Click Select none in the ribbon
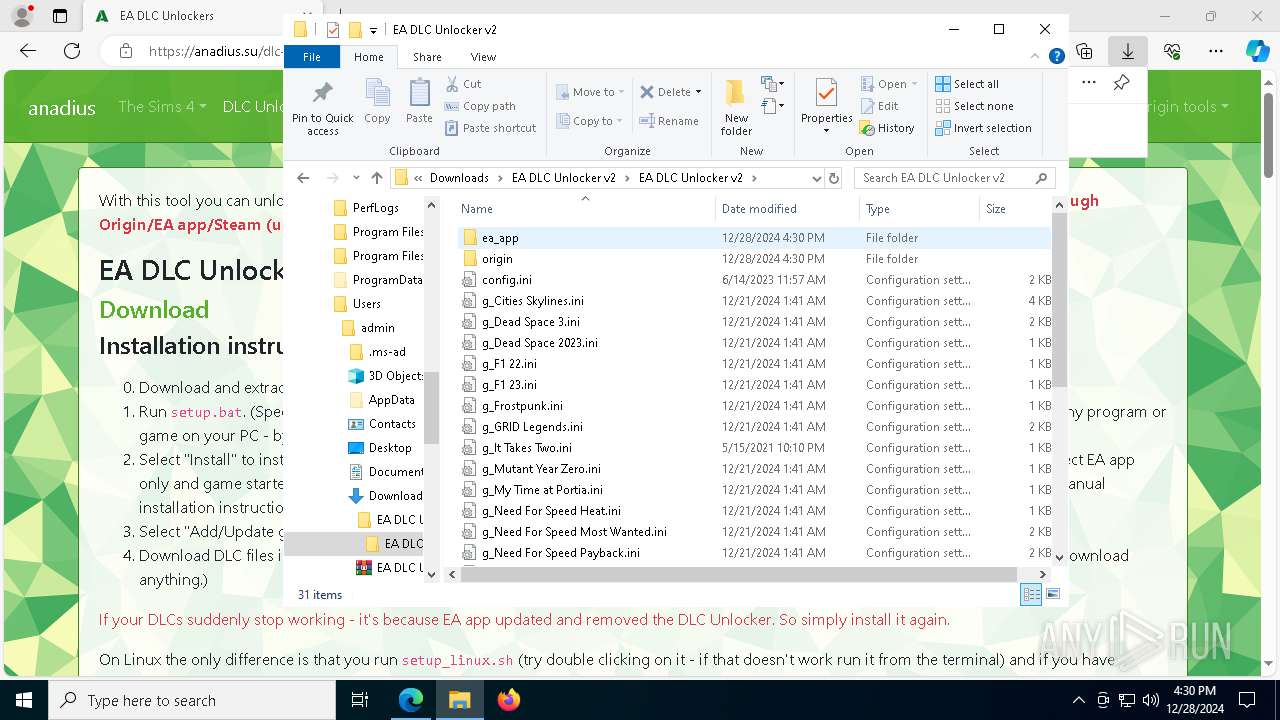The height and width of the screenshot is (720, 1280). click(x=974, y=106)
